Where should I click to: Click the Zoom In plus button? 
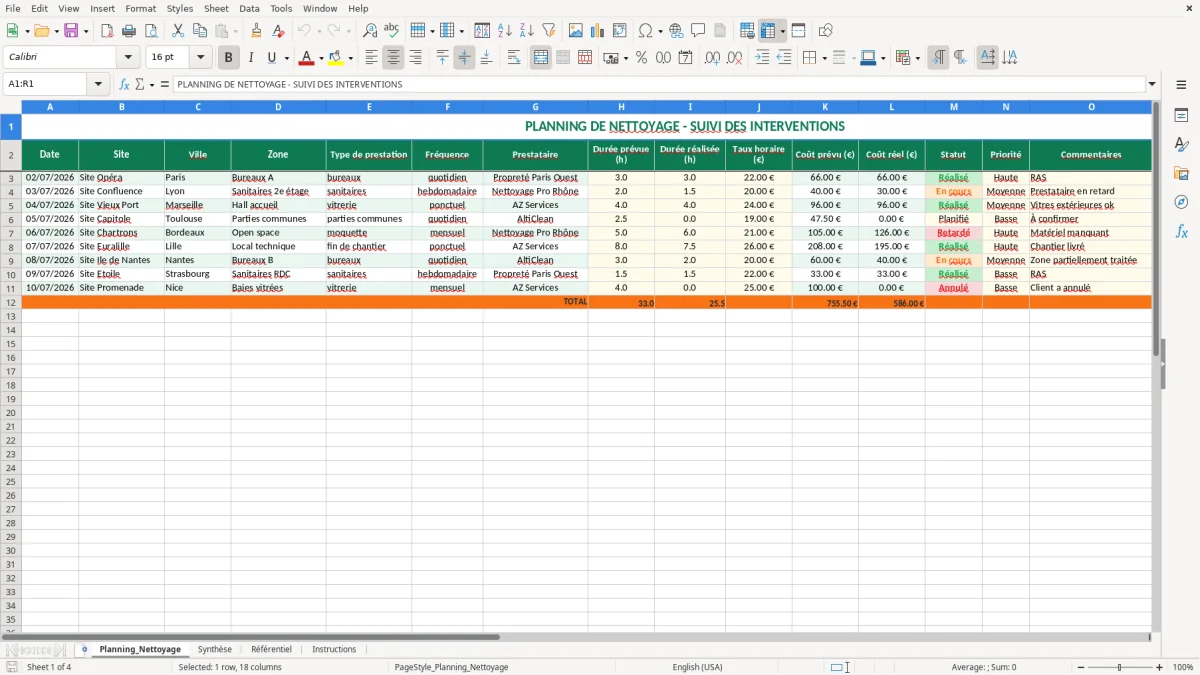[1160, 667]
